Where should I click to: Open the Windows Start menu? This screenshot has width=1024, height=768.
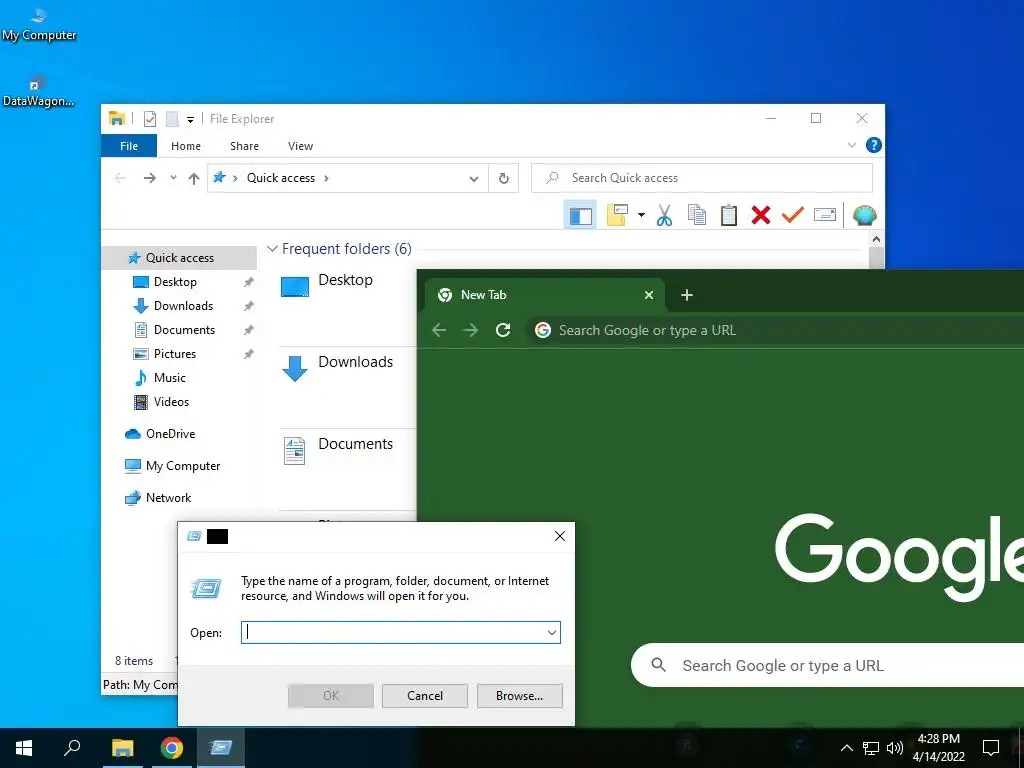pyautogui.click(x=24, y=748)
